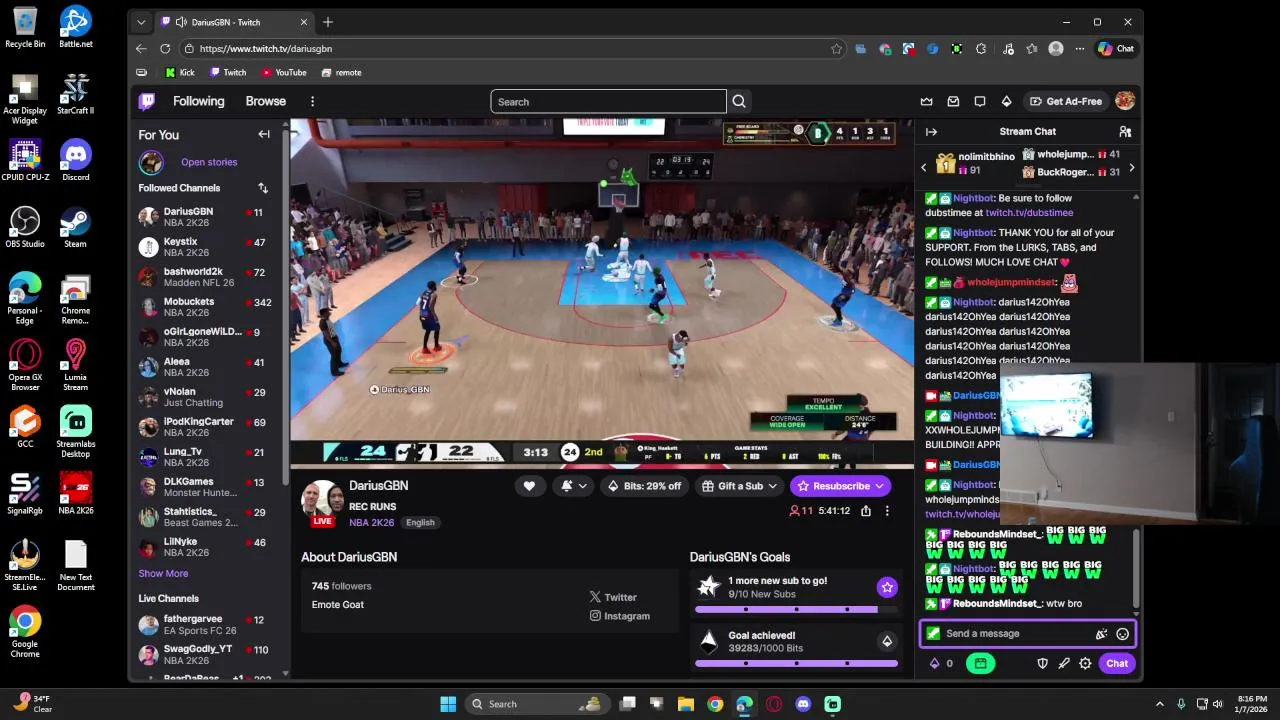Viewport: 1280px width, 720px height.
Task: Expand the new sub goal star button
Action: click(887, 587)
